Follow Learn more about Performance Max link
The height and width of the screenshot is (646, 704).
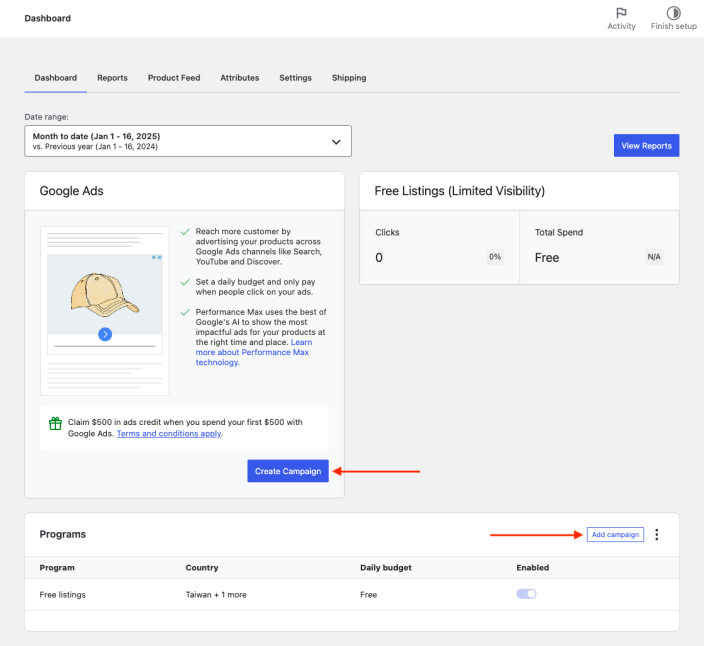254,352
